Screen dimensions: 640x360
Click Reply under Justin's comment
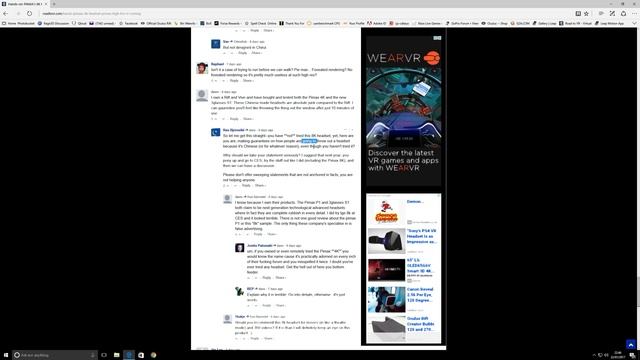click(266, 278)
